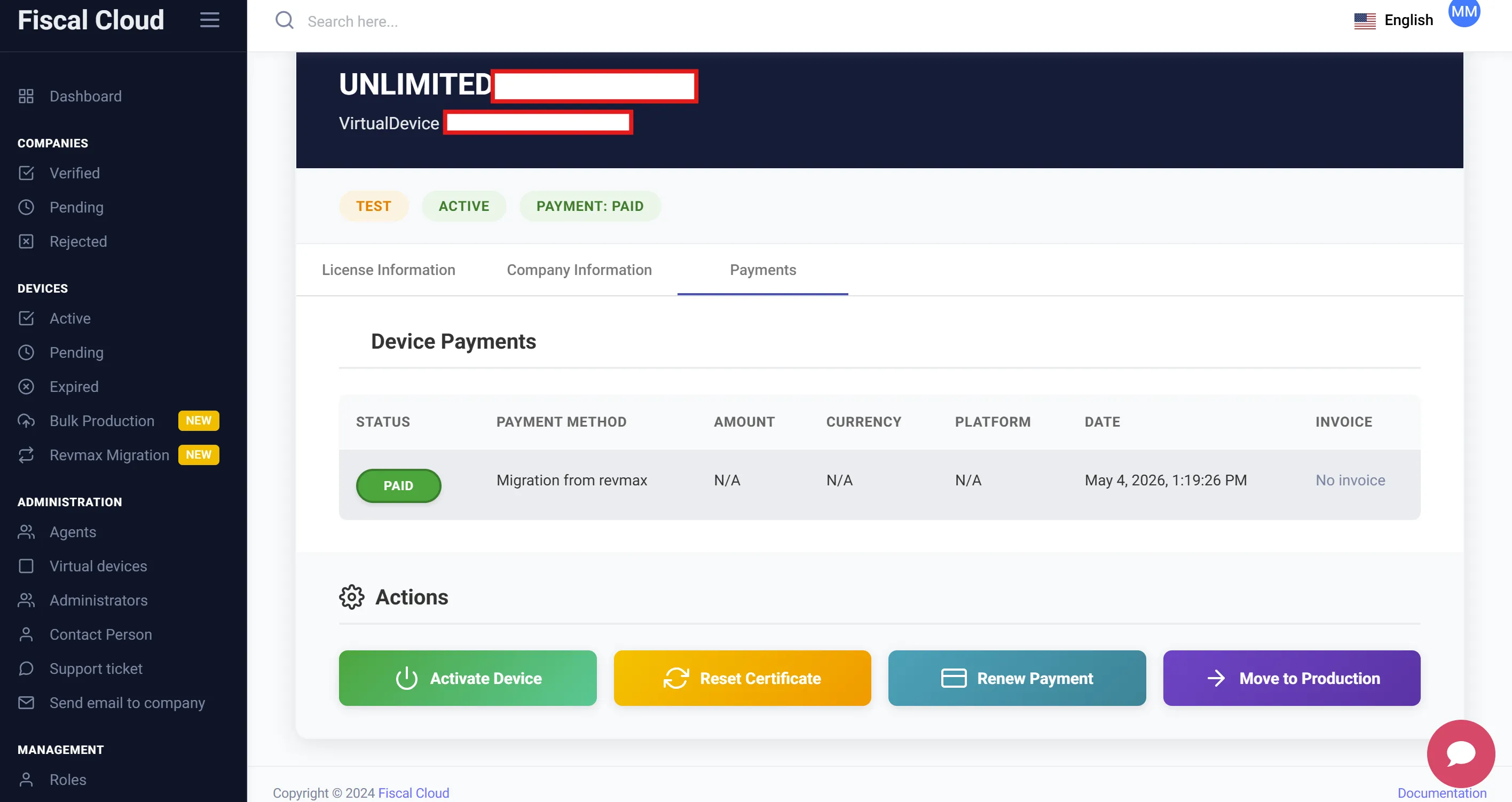Click the INVOICE column header
The width and height of the screenshot is (1512, 802).
pos(1343,421)
